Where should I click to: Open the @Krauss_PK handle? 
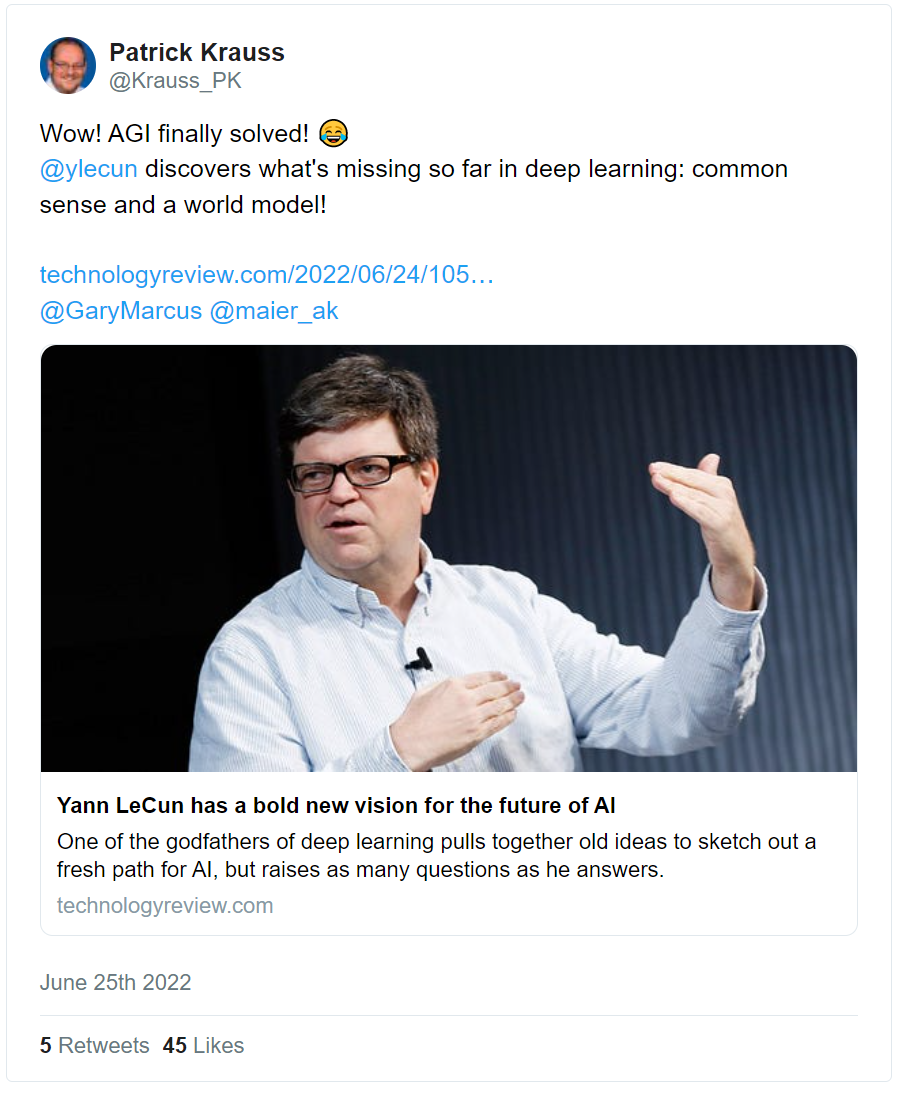pos(175,81)
